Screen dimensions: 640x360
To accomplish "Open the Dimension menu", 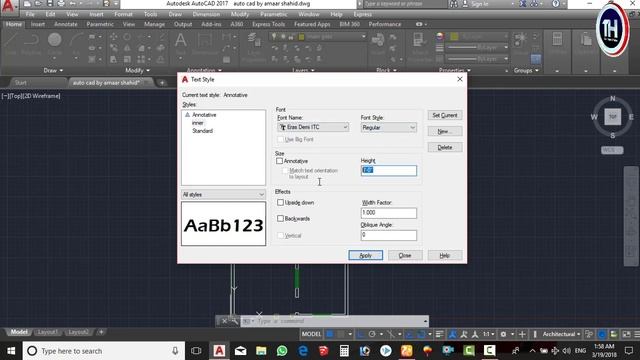I will coord(206,14).
